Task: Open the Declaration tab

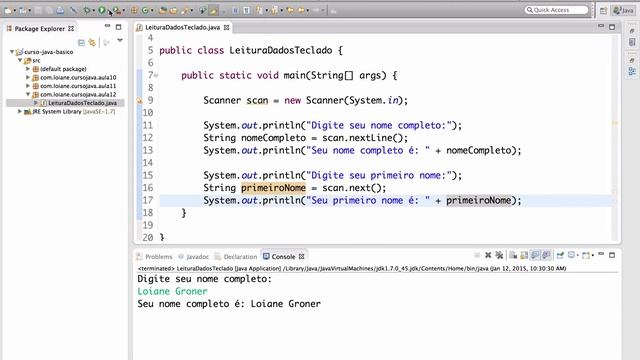Action: 236,257
